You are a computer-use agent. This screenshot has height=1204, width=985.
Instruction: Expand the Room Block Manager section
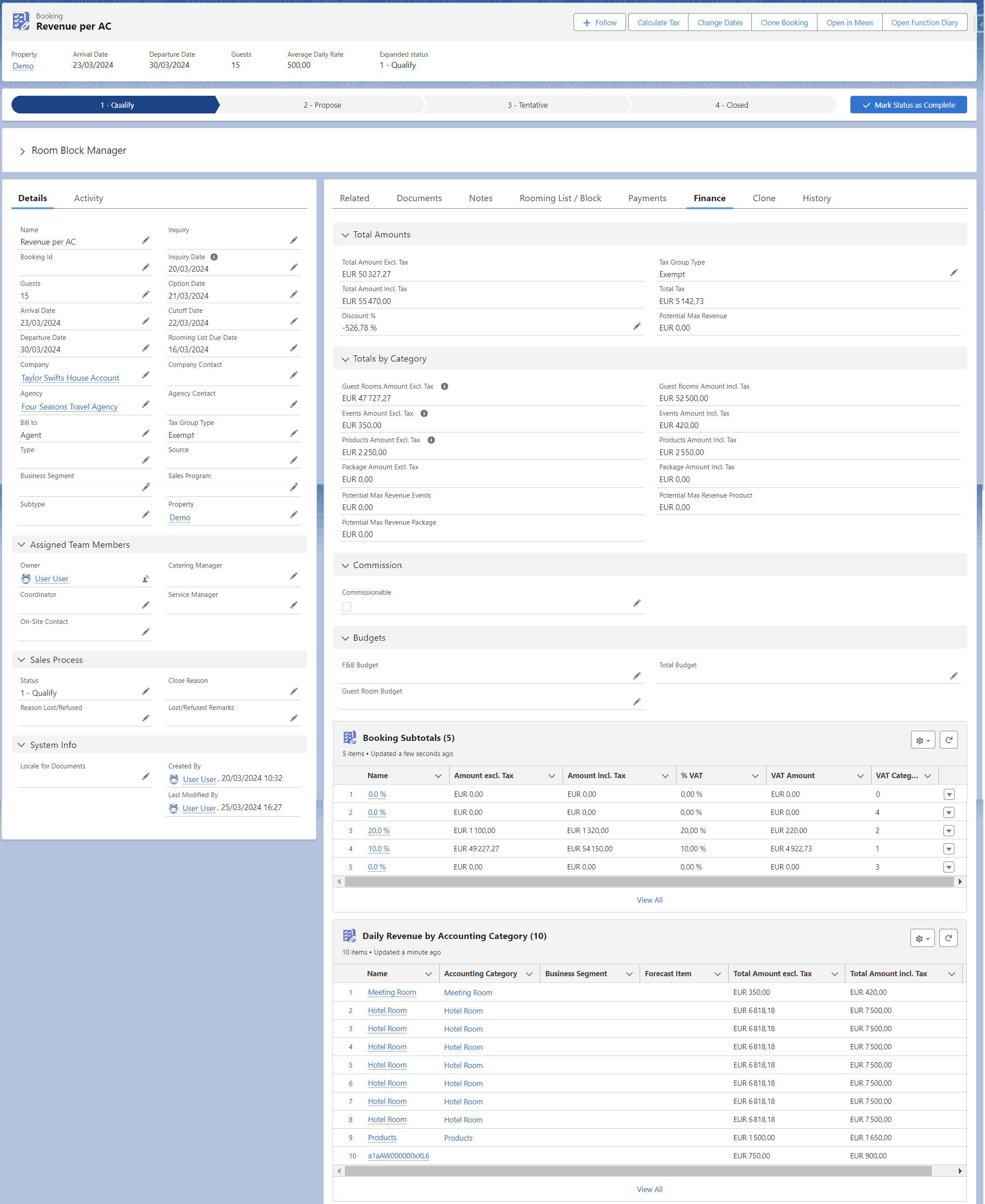tap(23, 152)
